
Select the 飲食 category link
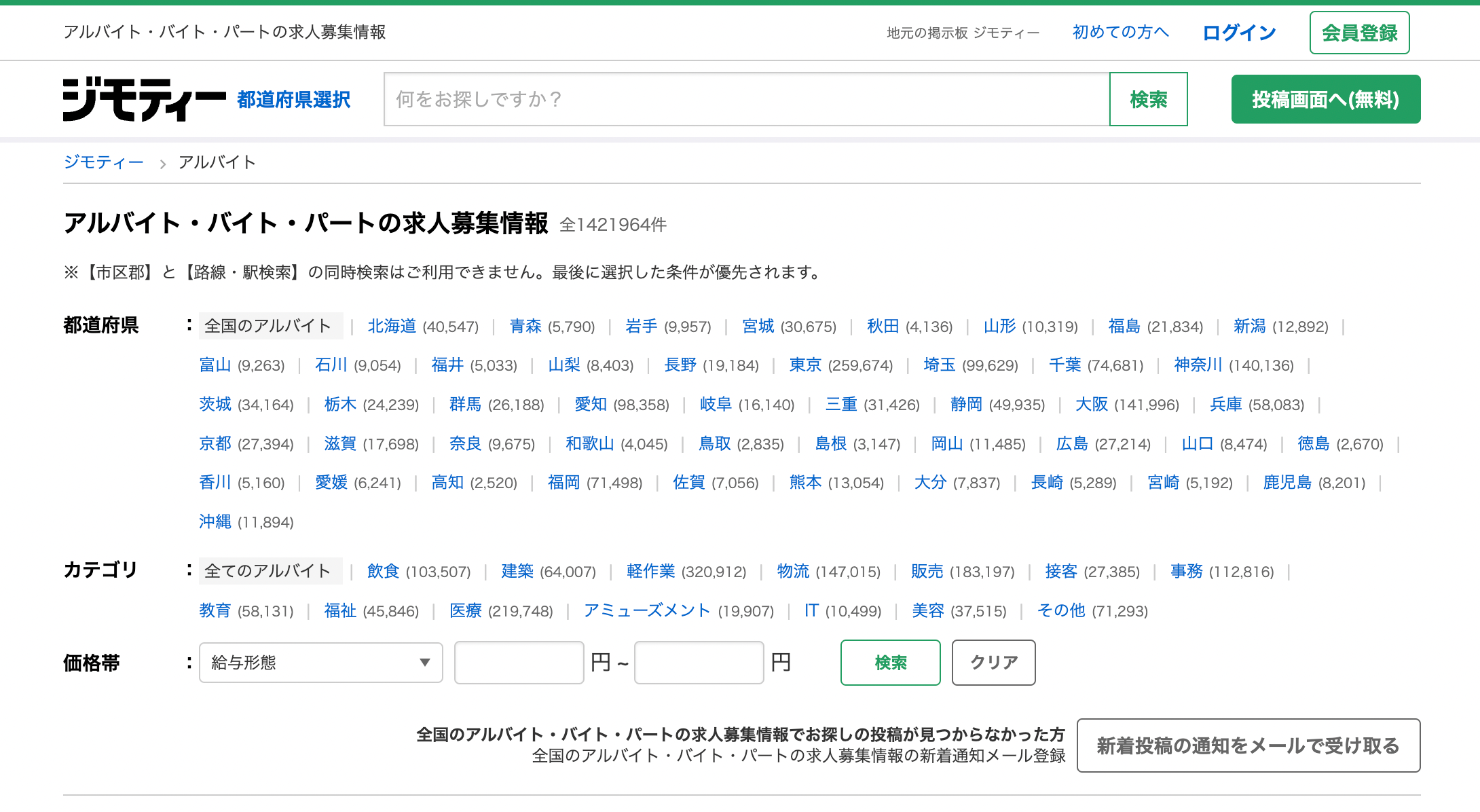(383, 571)
